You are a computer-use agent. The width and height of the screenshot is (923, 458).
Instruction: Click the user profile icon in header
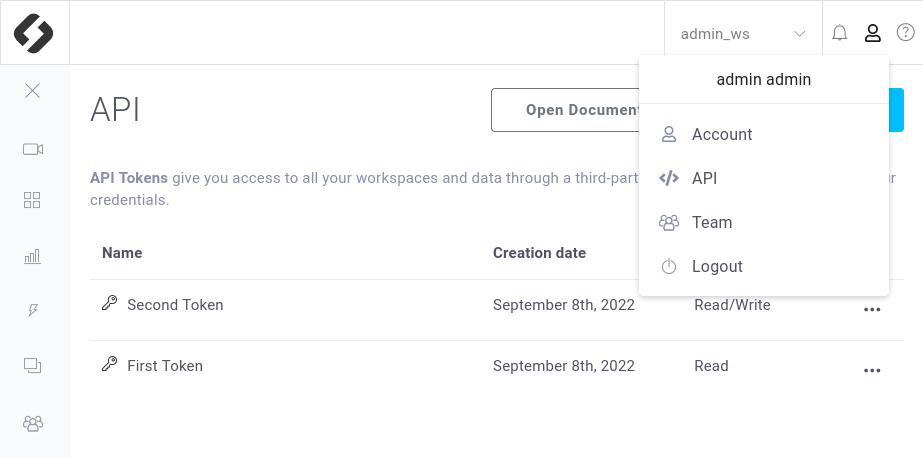click(872, 33)
